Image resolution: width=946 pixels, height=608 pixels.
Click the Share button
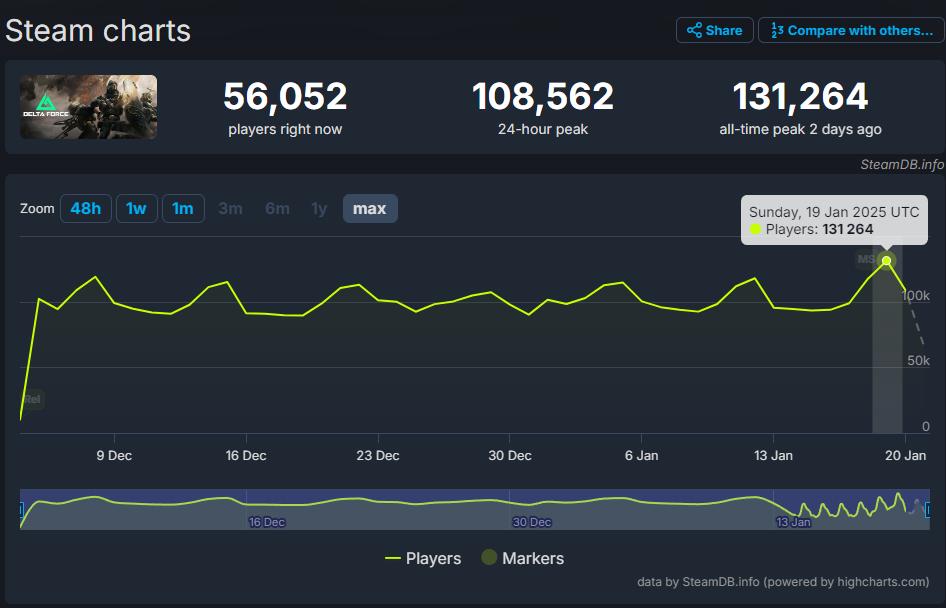click(714, 30)
